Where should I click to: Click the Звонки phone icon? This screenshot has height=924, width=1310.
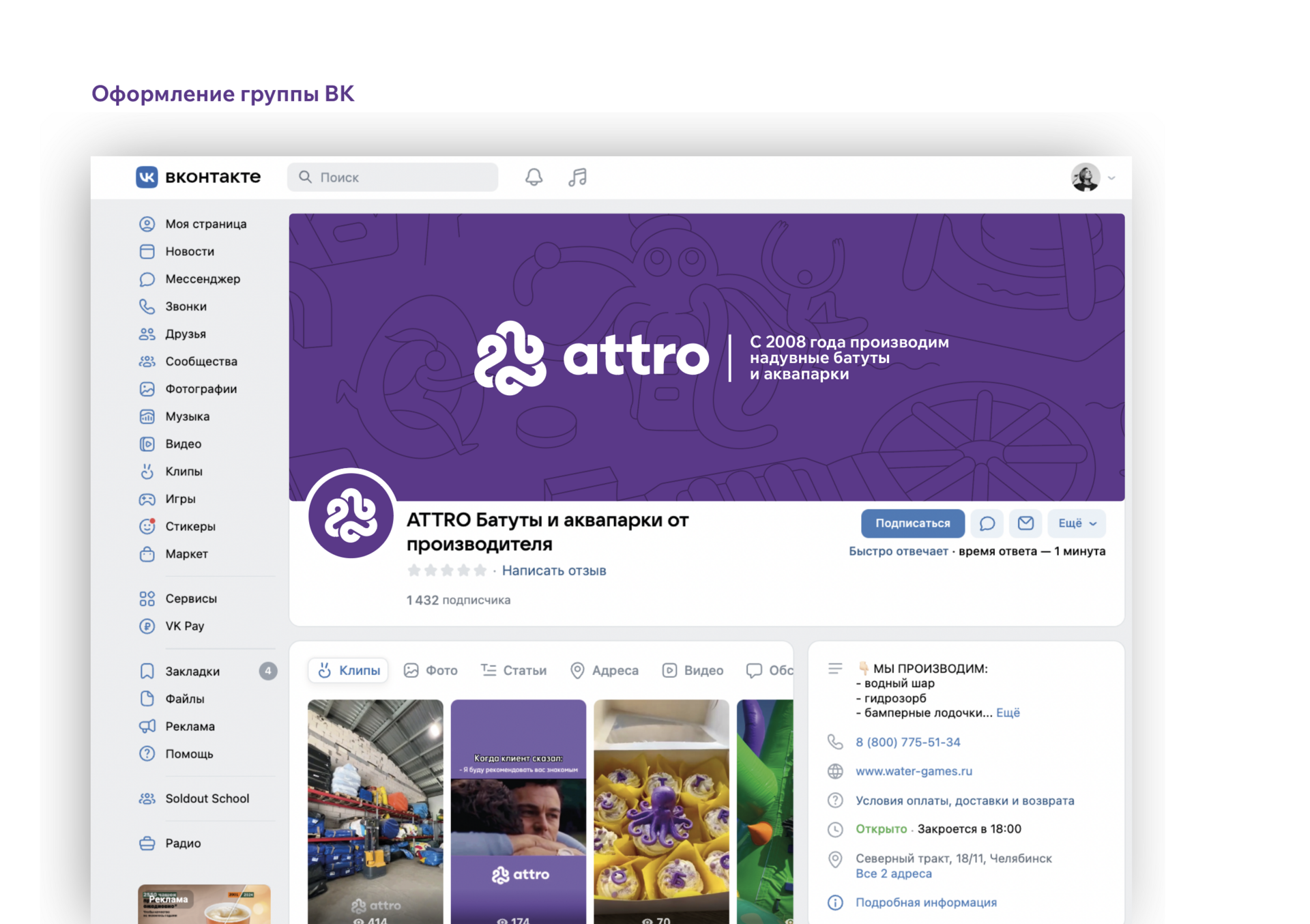click(x=147, y=306)
